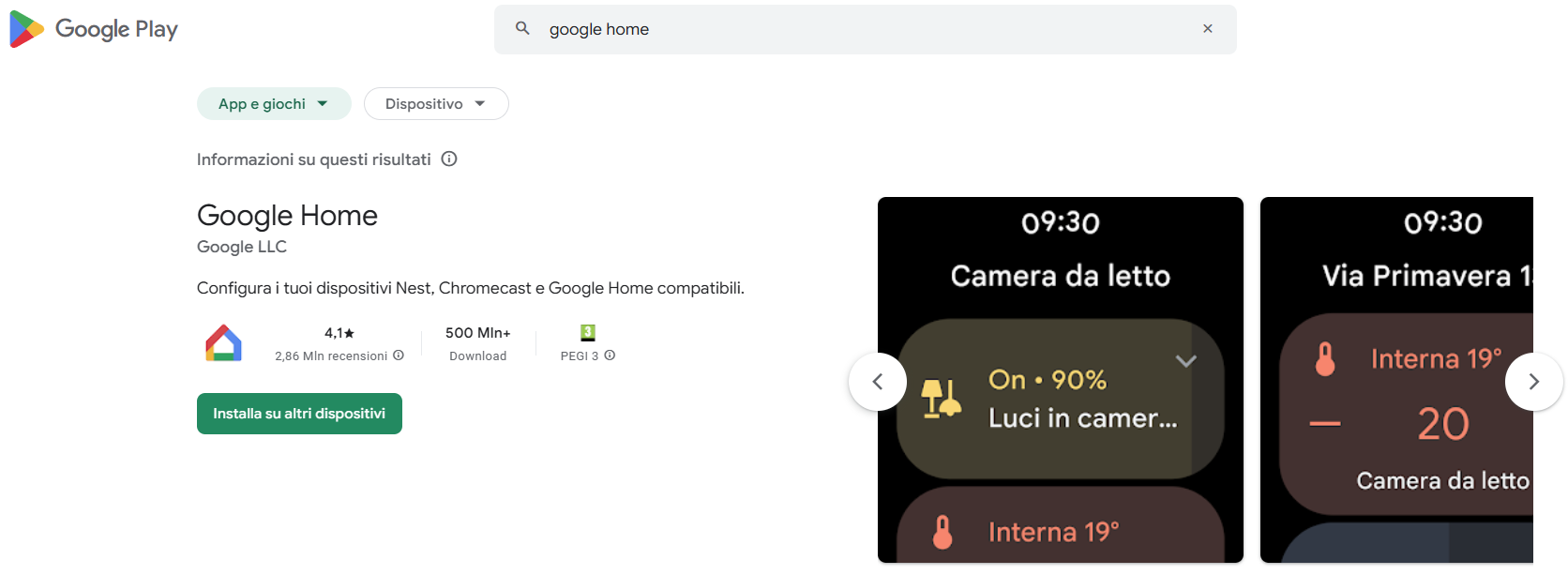
Task: Click the Google LLC developer name
Action: click(x=242, y=247)
